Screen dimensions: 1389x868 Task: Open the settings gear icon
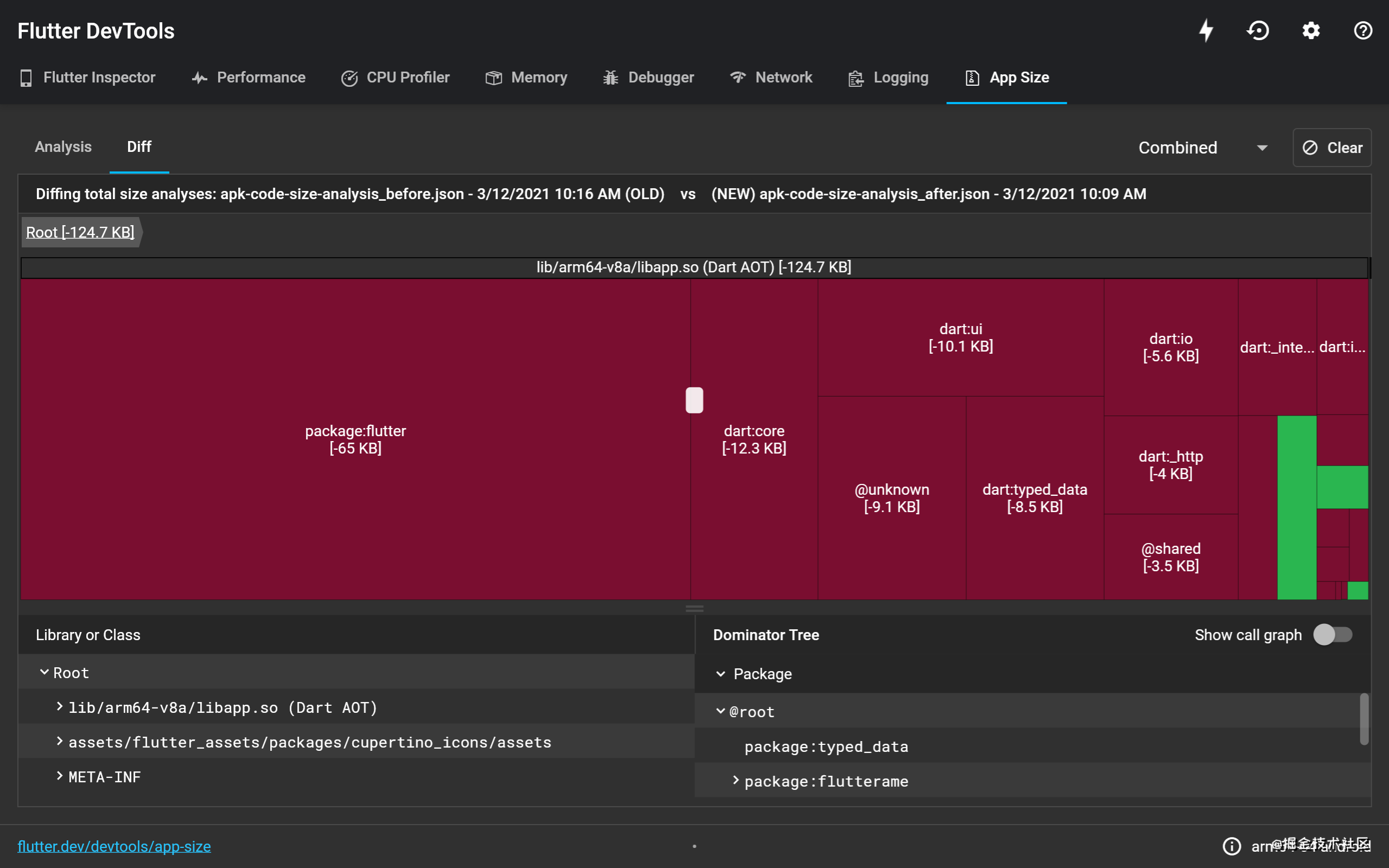[x=1311, y=30]
